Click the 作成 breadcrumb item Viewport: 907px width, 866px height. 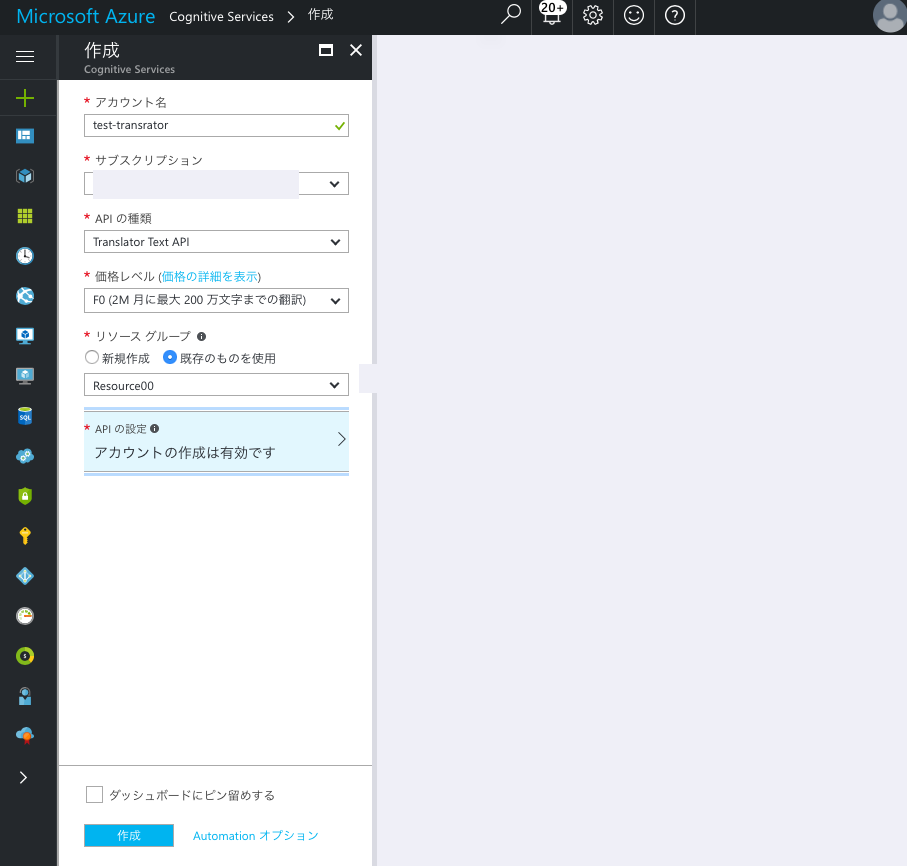coord(320,14)
